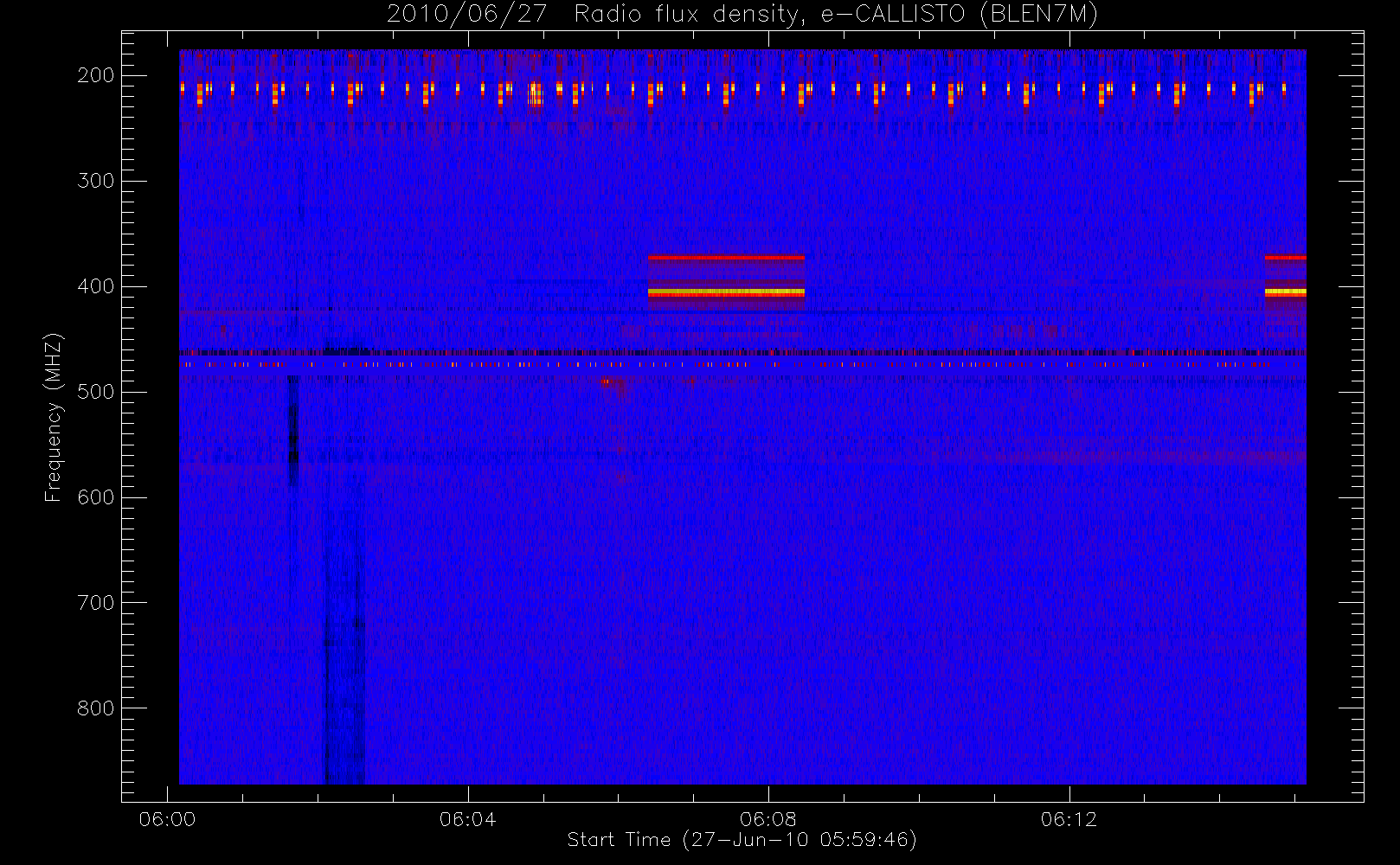This screenshot has width=1400, height=865.
Task: Click the 06:00 time tick label
Action: [x=167, y=819]
